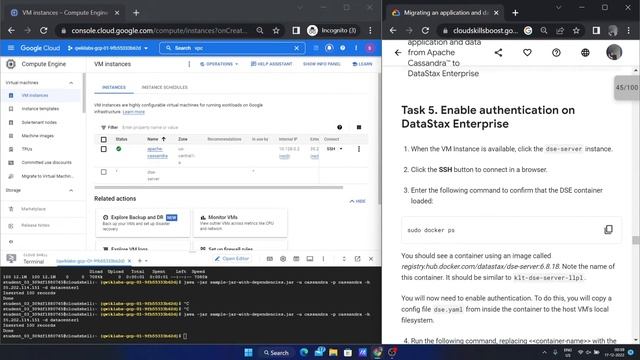The image size is (640, 360).
Task: Open the SSH dropdown arrow for apache-cassandra
Action: pyautogui.click(x=341, y=149)
